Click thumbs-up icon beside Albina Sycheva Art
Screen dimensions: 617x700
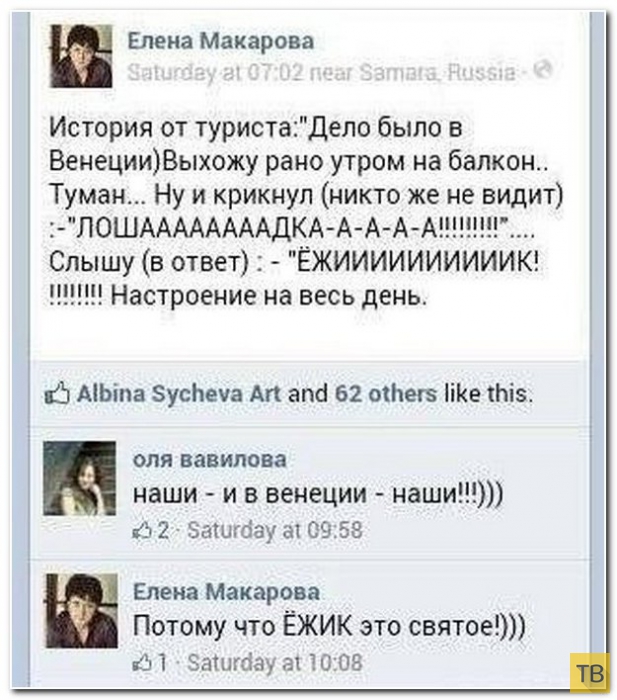[58, 394]
